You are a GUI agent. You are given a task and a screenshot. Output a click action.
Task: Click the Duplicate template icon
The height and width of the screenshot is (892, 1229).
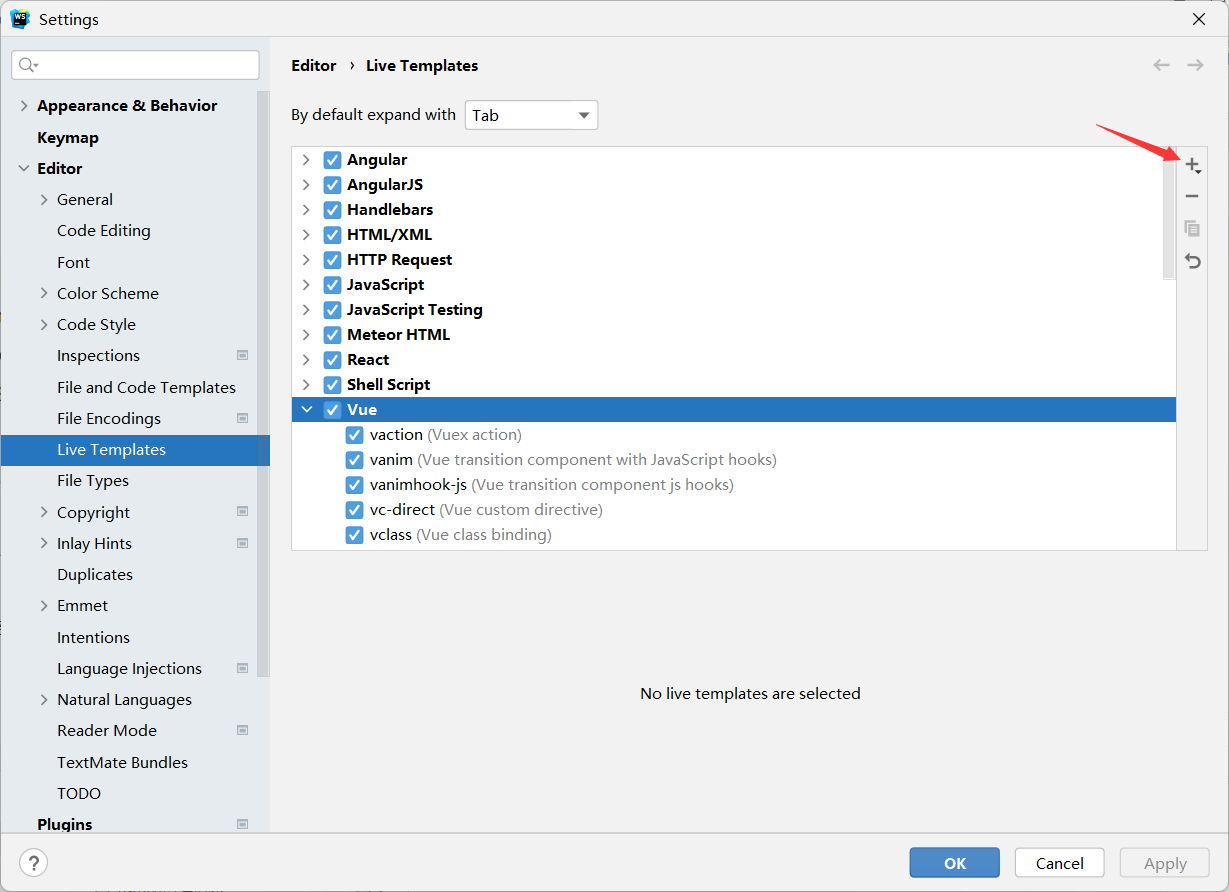pos(1191,229)
